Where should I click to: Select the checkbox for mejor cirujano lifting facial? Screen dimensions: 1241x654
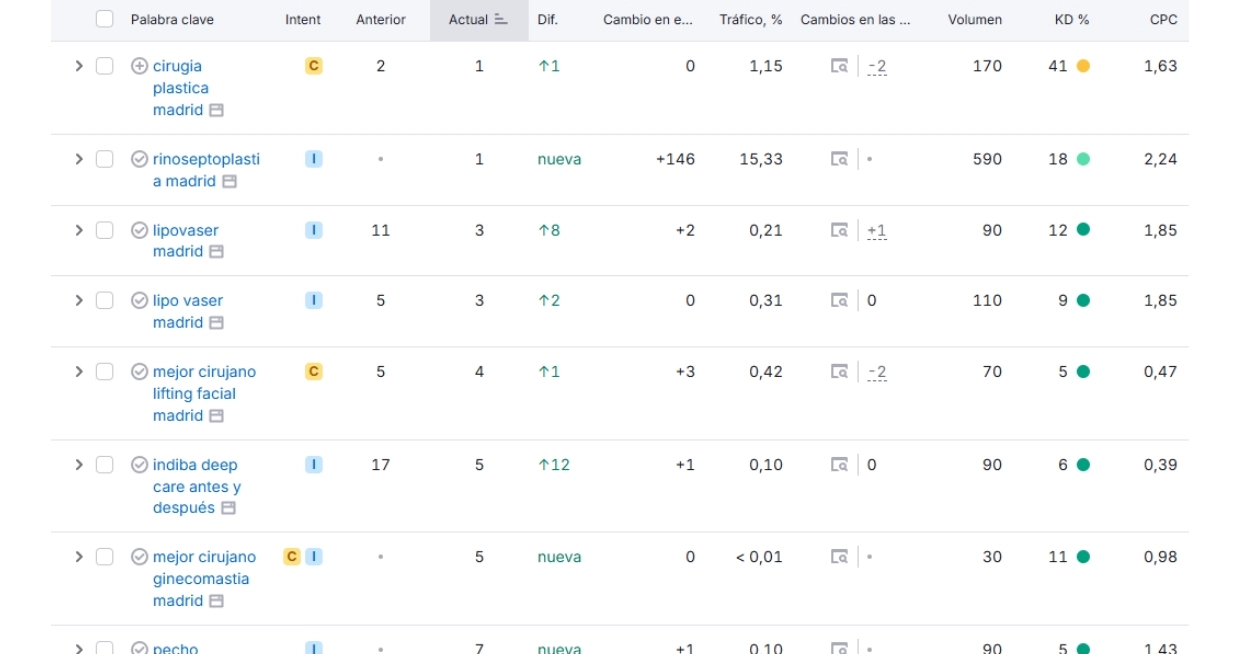pos(105,372)
